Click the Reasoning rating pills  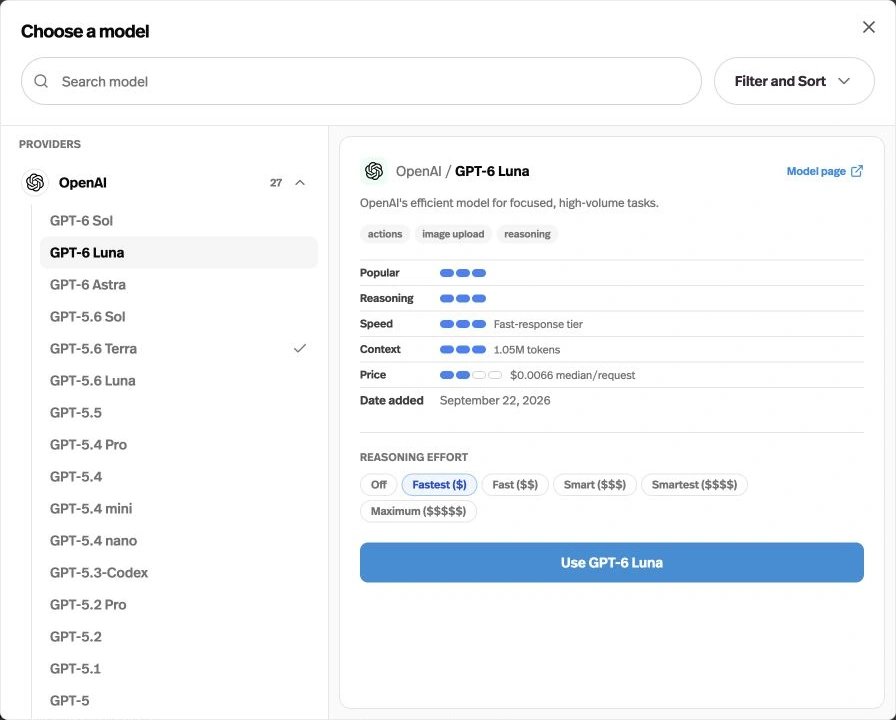pyautogui.click(x=463, y=298)
